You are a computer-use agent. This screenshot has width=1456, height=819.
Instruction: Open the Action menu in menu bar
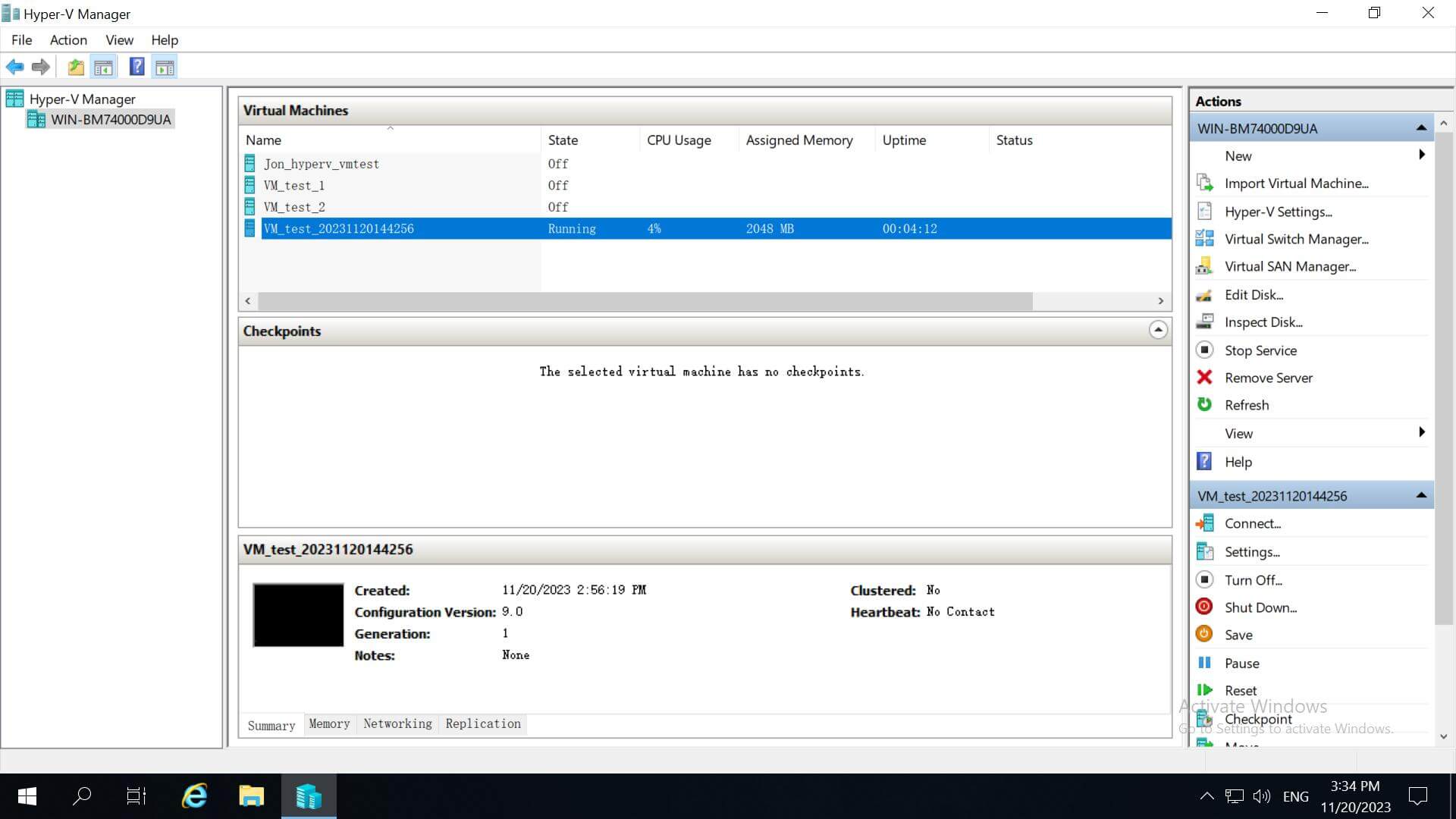click(66, 40)
